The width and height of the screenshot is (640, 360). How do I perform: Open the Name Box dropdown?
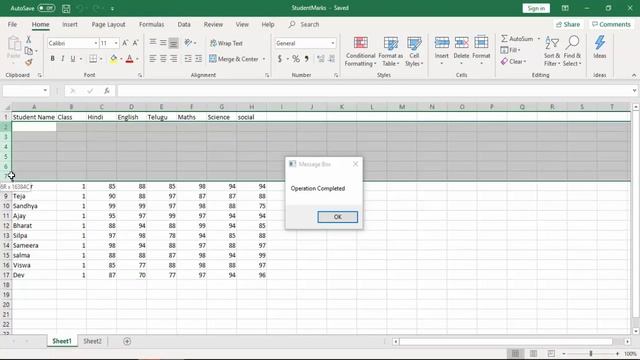coord(45,91)
